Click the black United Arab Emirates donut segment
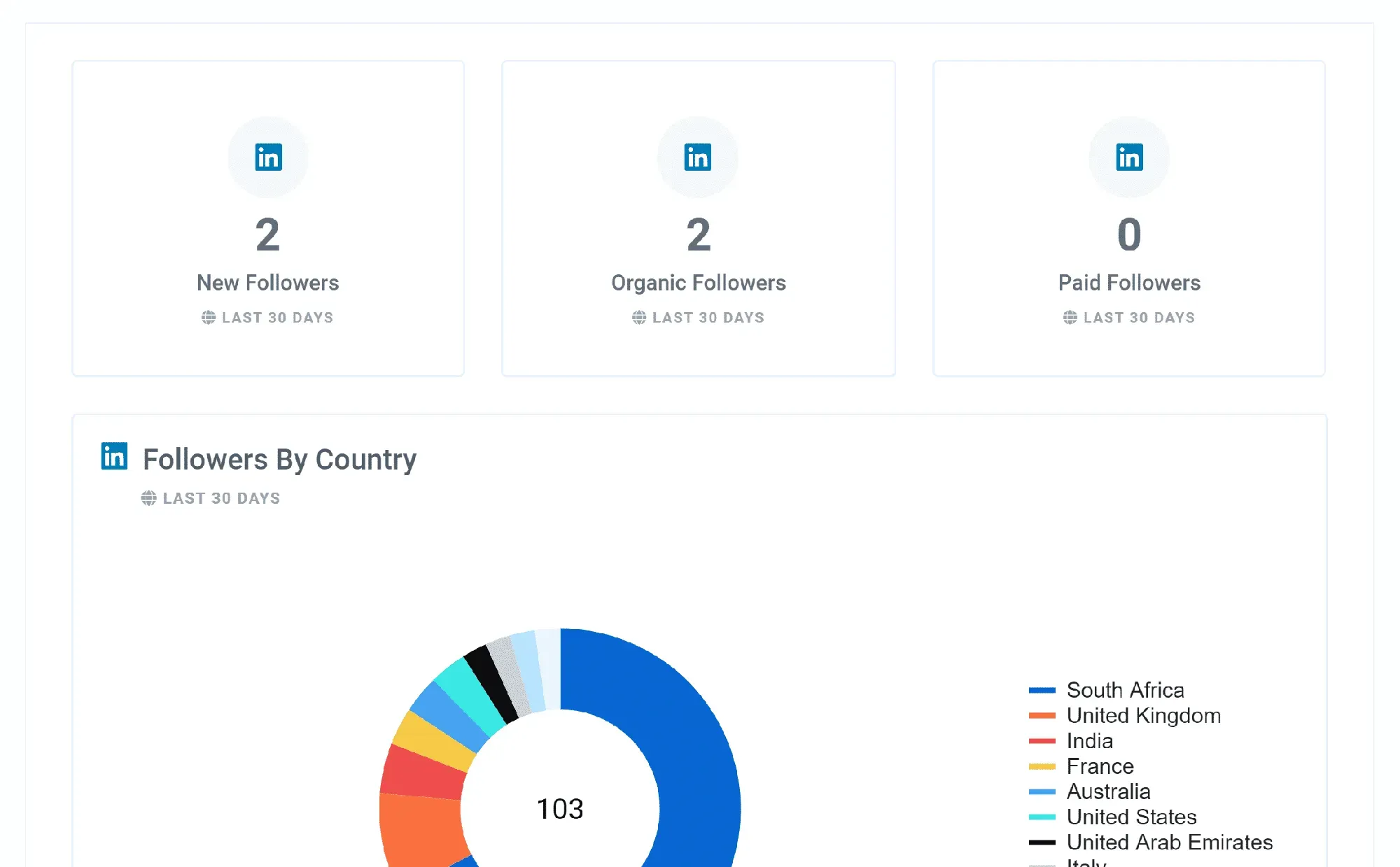The width and height of the screenshot is (1400, 867). [492, 684]
